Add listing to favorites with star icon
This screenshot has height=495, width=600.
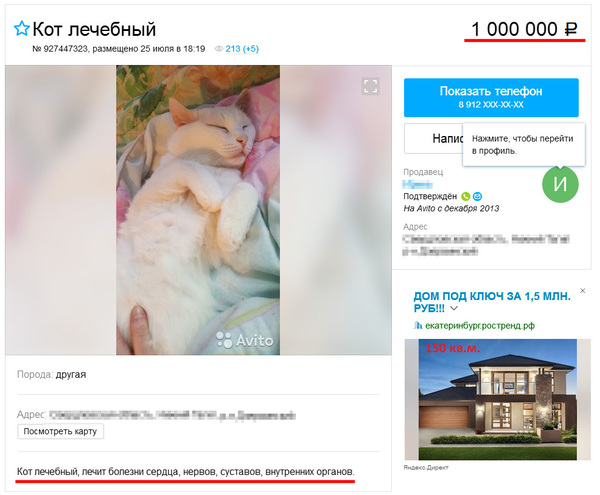[x=21, y=29]
